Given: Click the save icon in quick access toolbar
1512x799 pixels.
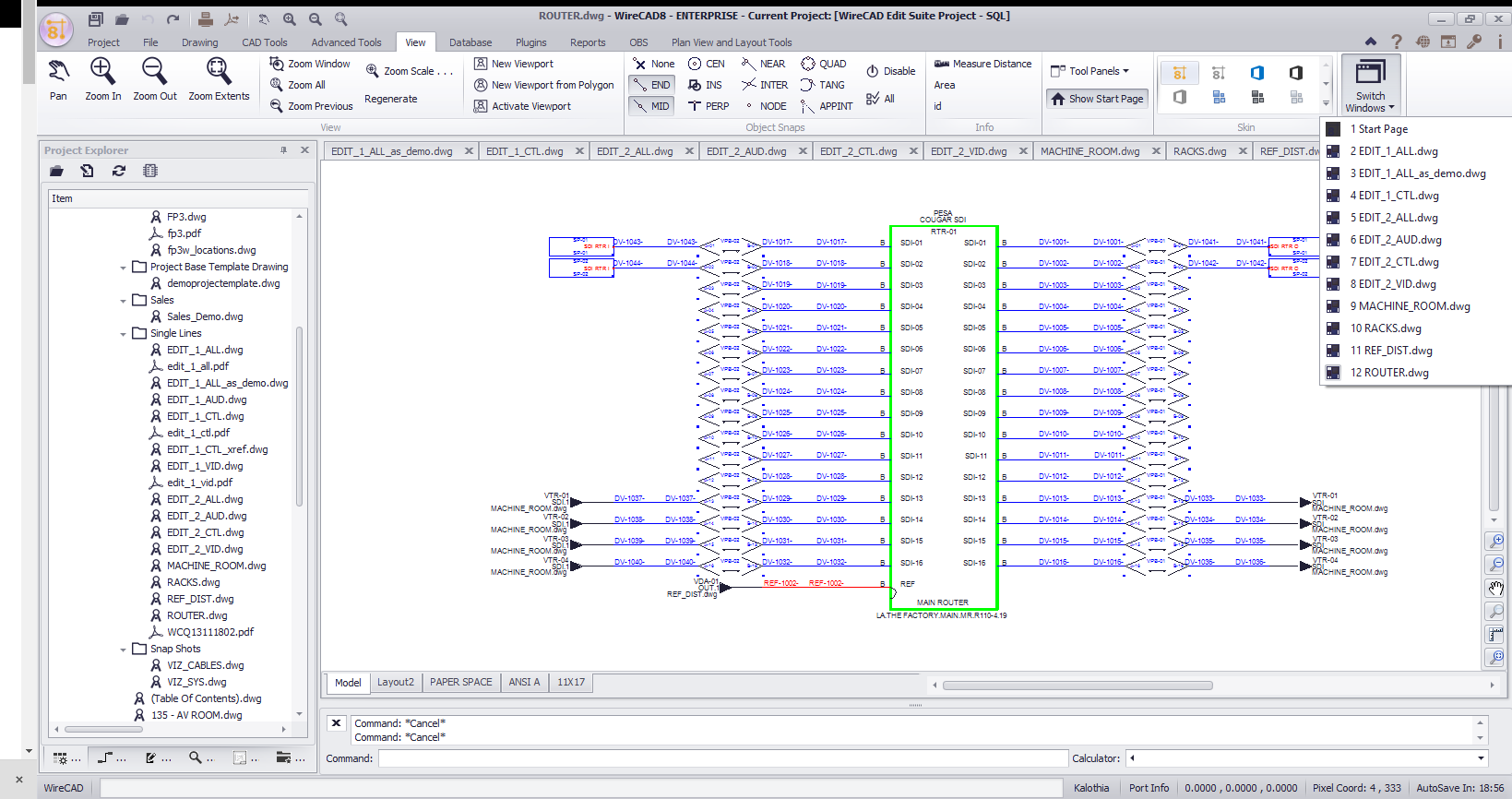Looking at the screenshot, I should (x=95, y=18).
